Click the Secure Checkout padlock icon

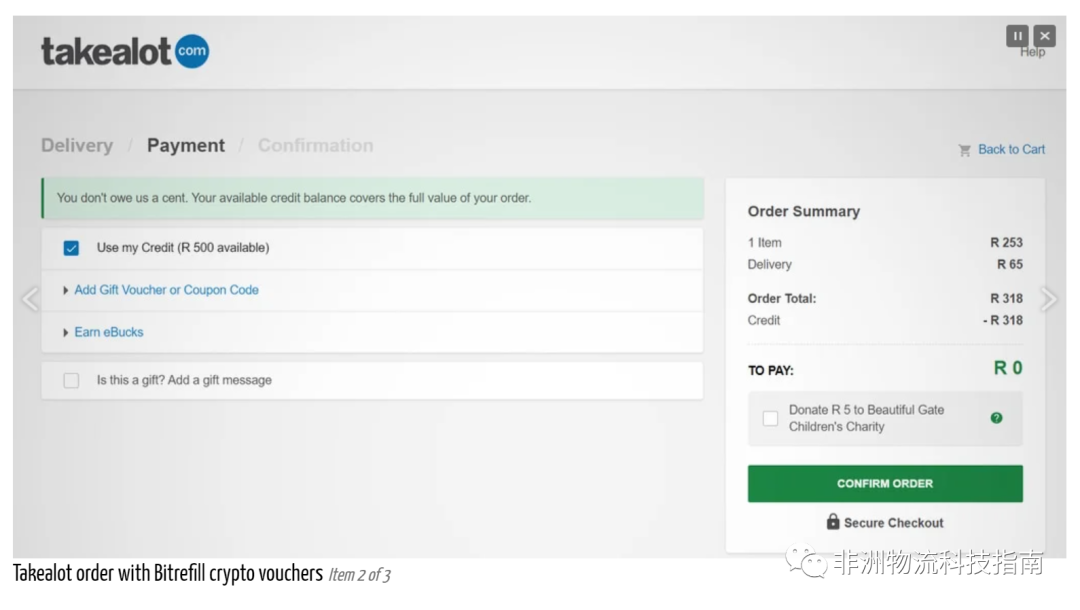(x=833, y=522)
